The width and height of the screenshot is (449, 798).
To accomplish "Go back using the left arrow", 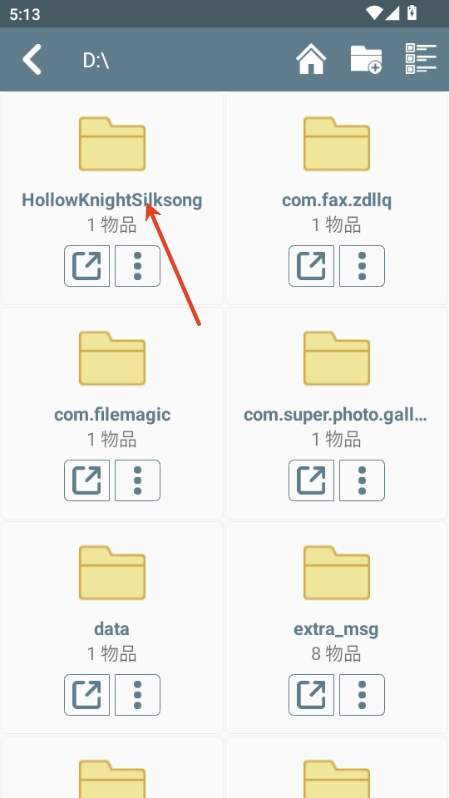I will click(x=32, y=60).
